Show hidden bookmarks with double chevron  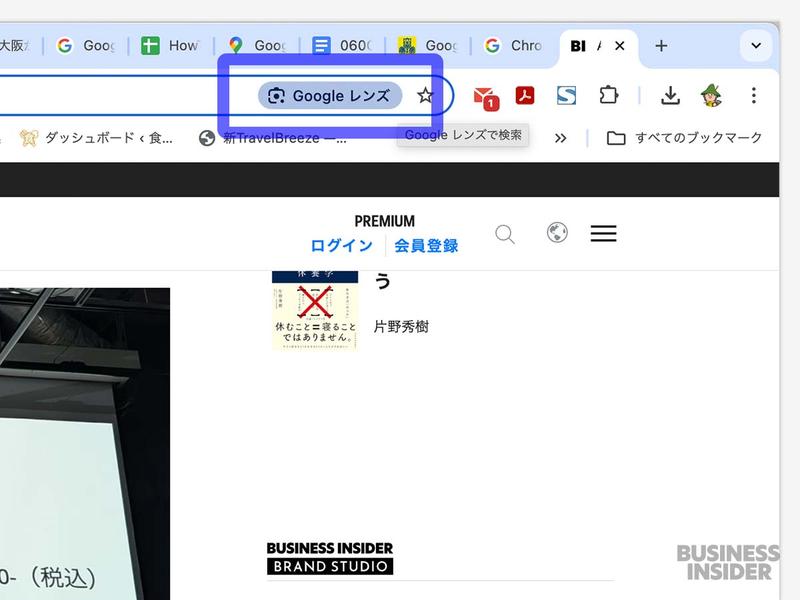click(560, 138)
